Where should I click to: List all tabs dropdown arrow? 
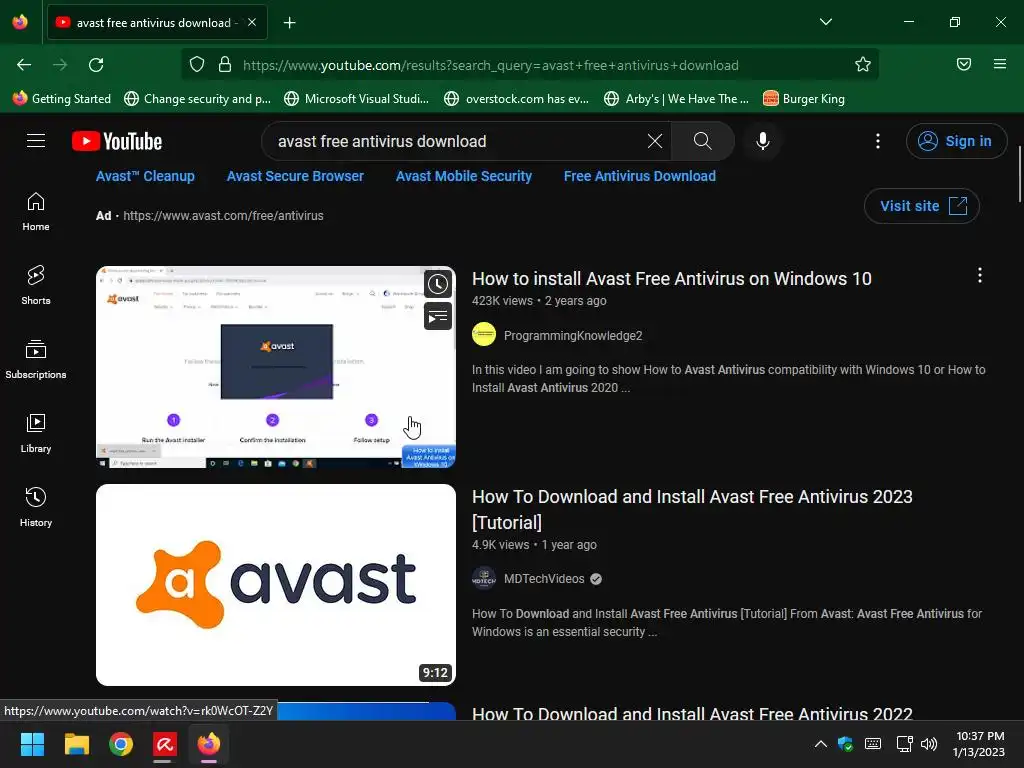coord(825,22)
